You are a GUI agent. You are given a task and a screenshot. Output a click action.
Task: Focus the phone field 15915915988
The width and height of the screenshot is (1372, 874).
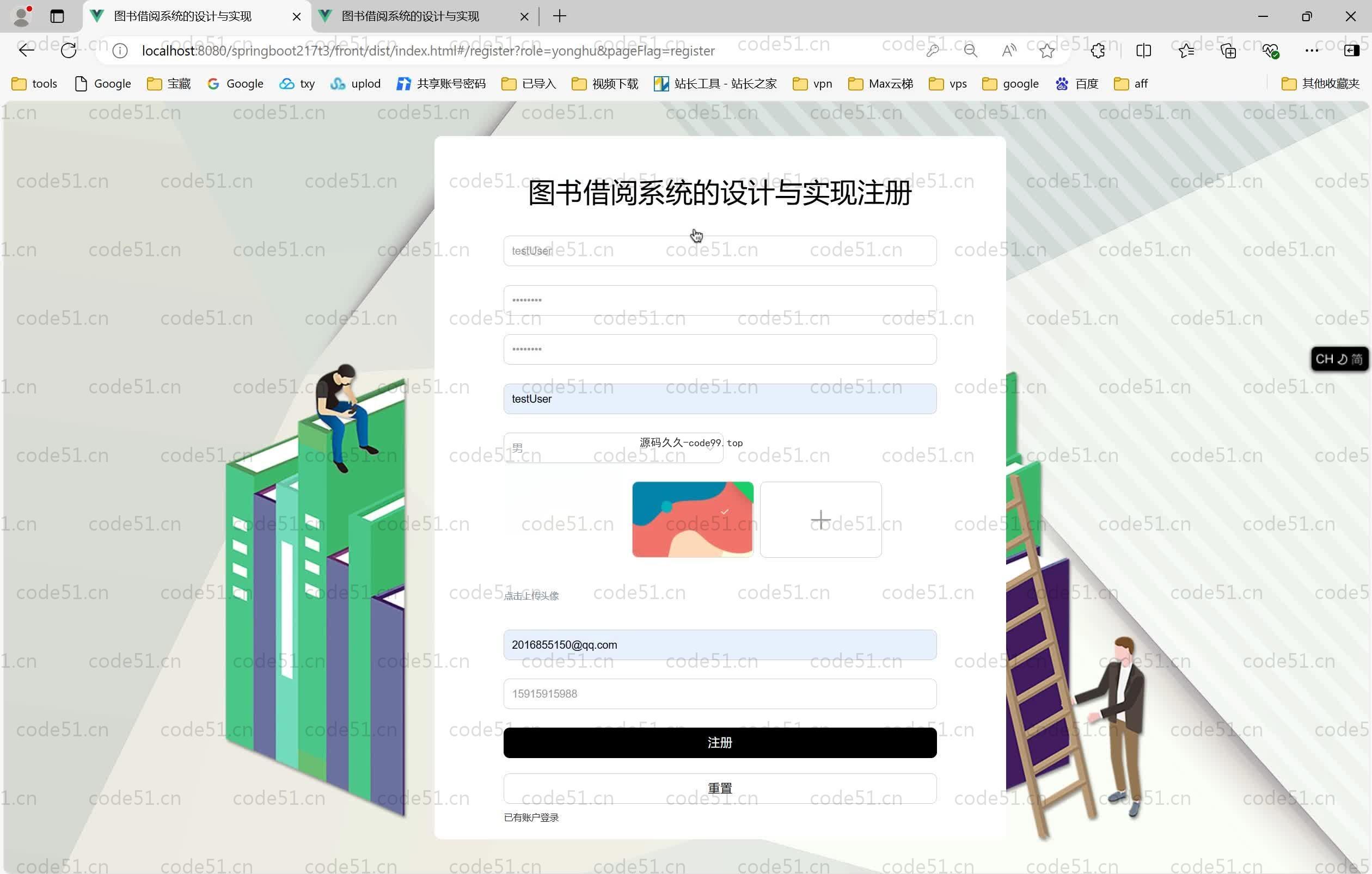(720, 693)
